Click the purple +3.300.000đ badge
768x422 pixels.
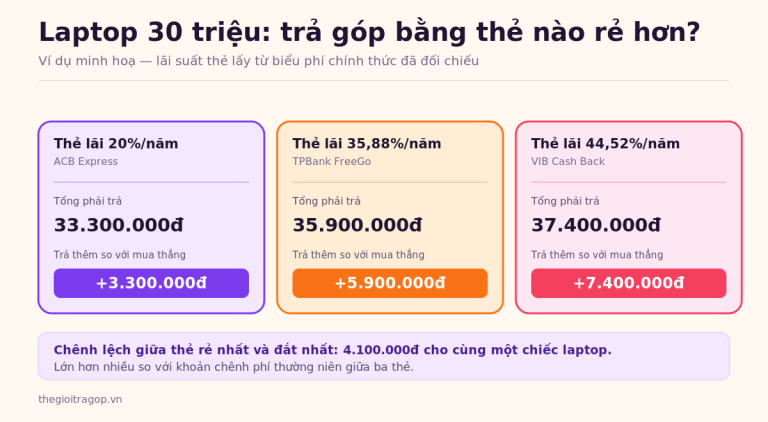(x=151, y=283)
